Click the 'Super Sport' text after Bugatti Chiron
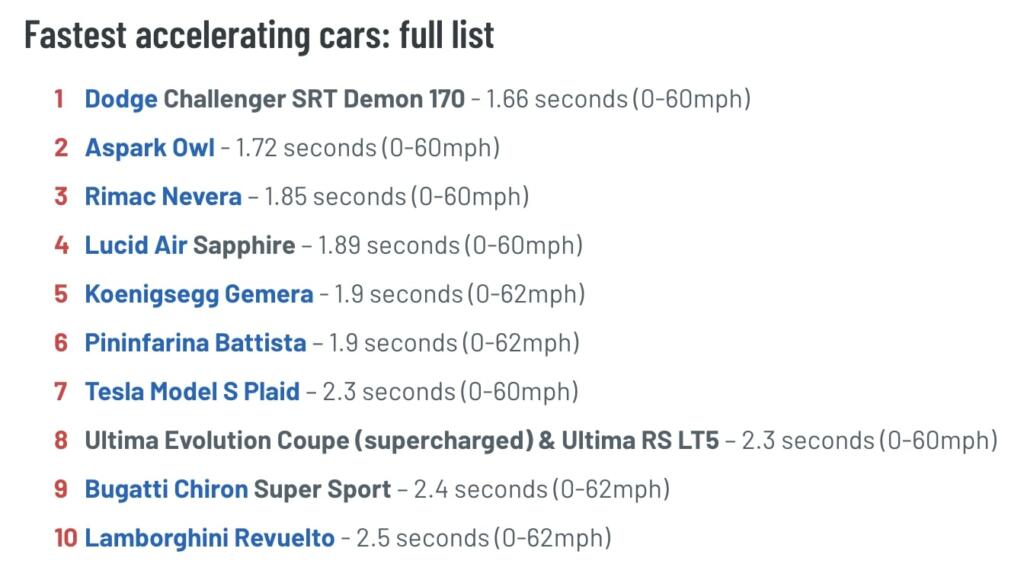 [x=322, y=490]
